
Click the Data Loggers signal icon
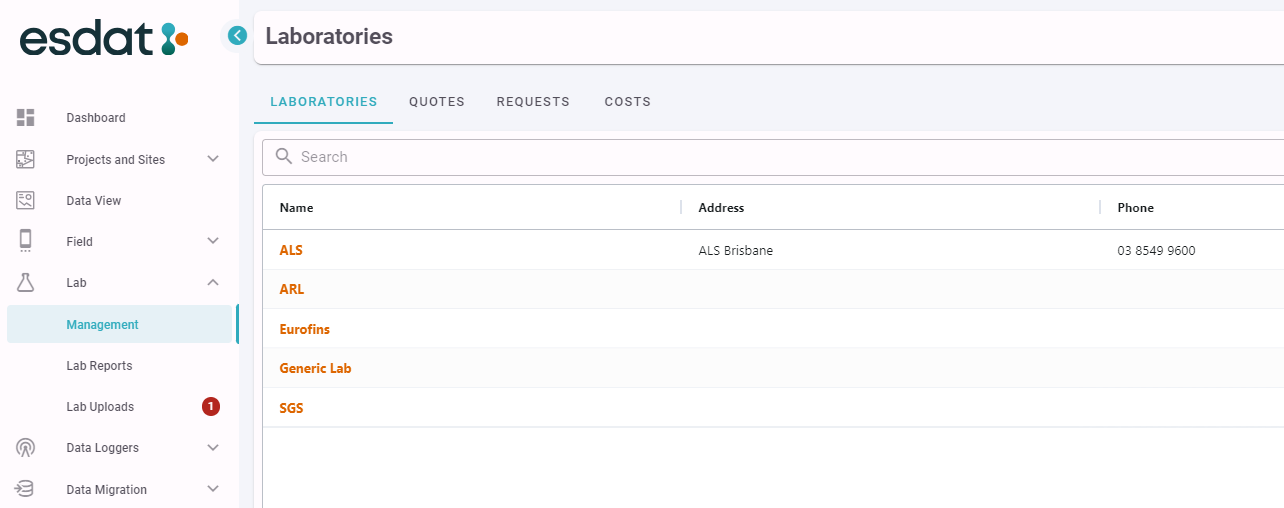tap(26, 448)
